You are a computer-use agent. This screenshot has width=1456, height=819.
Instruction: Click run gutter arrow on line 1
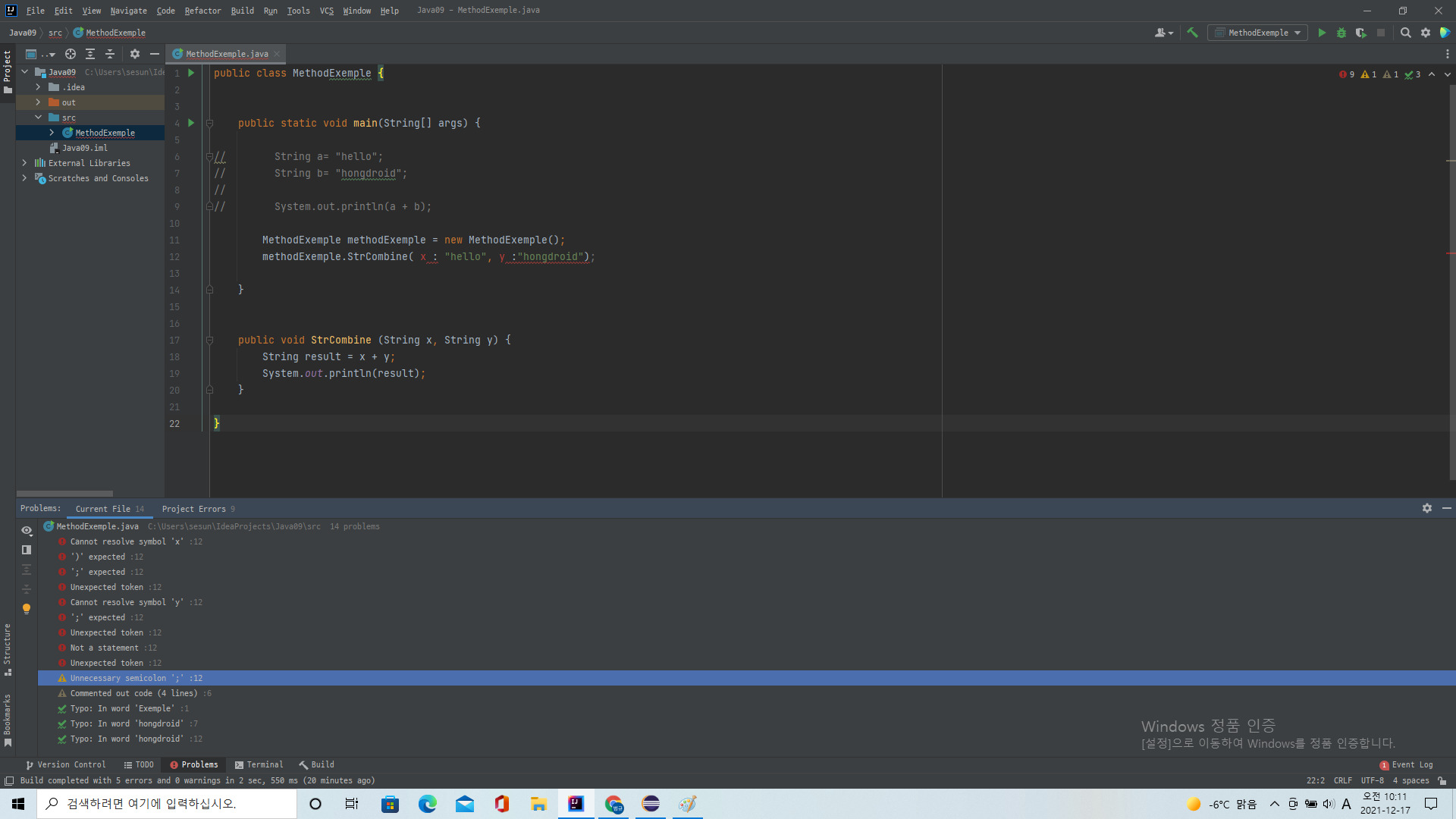pyautogui.click(x=191, y=73)
